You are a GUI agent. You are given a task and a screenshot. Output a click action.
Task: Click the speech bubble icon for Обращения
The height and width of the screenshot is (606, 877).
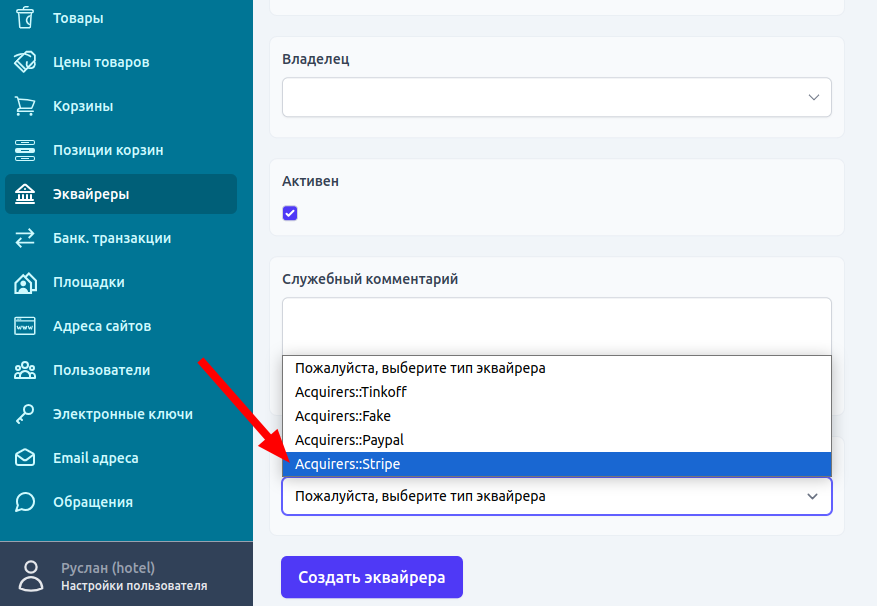pos(25,502)
